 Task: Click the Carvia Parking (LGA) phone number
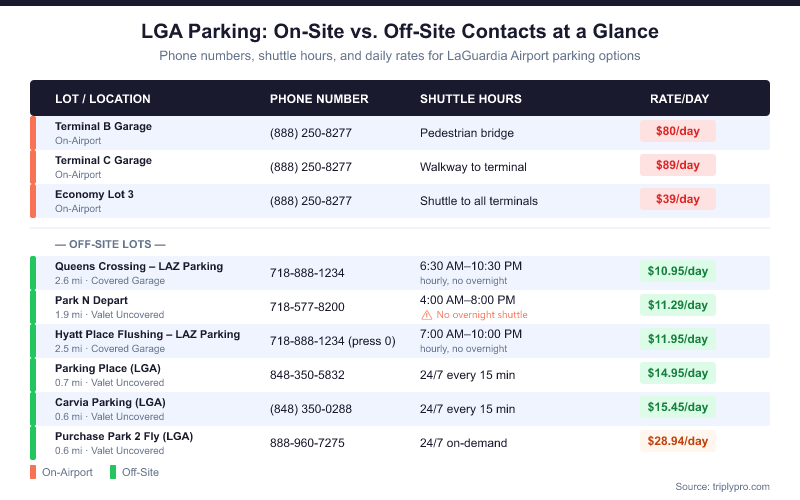click(311, 409)
